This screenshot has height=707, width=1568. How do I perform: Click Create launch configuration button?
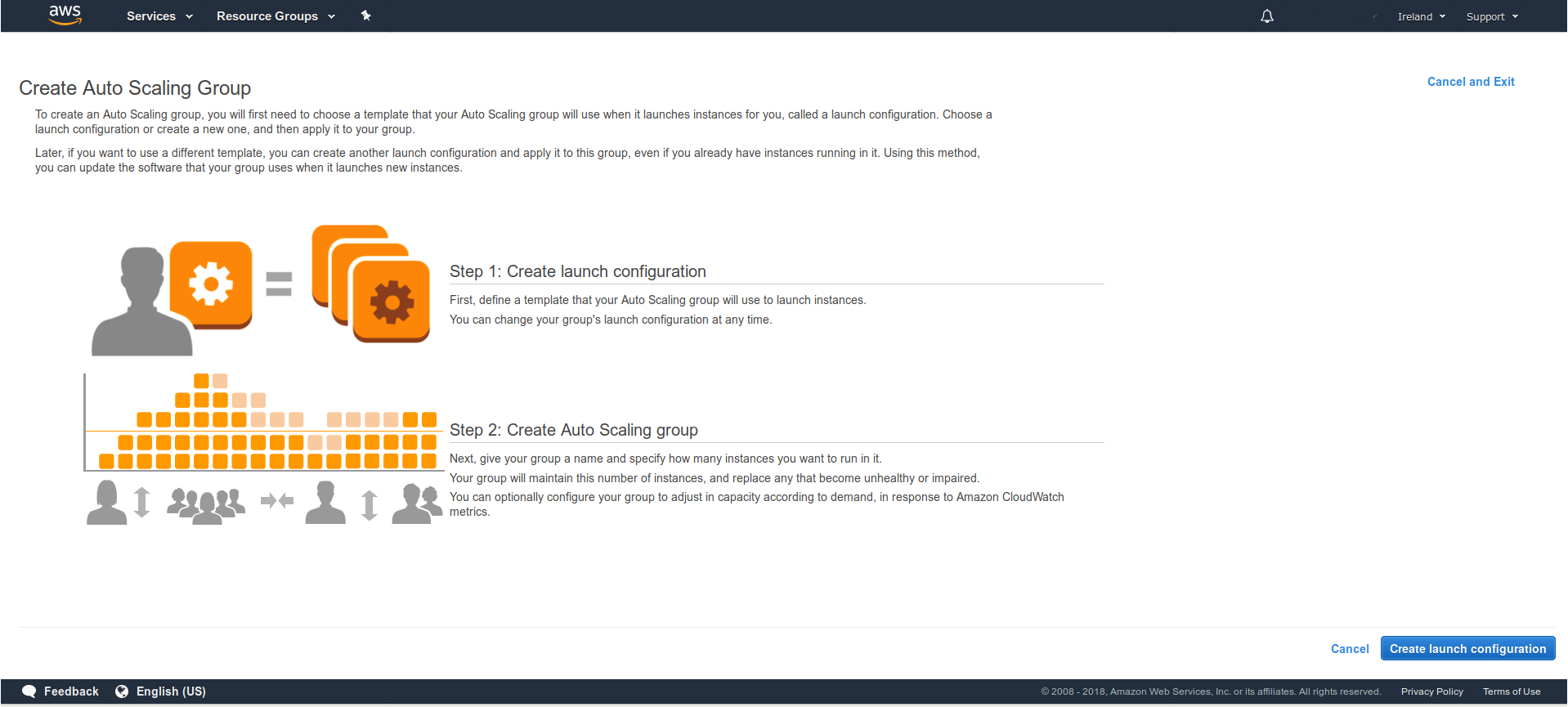point(1467,649)
